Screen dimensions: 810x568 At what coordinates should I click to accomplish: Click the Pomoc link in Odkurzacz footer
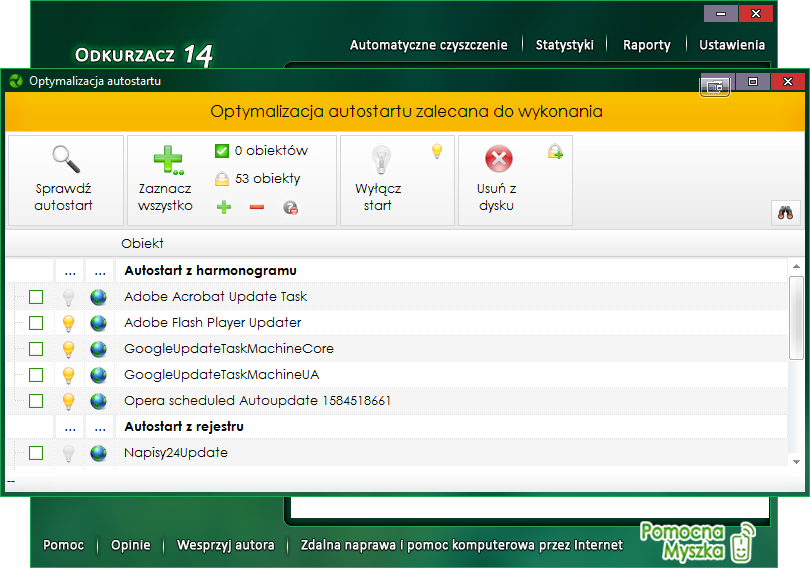point(64,545)
